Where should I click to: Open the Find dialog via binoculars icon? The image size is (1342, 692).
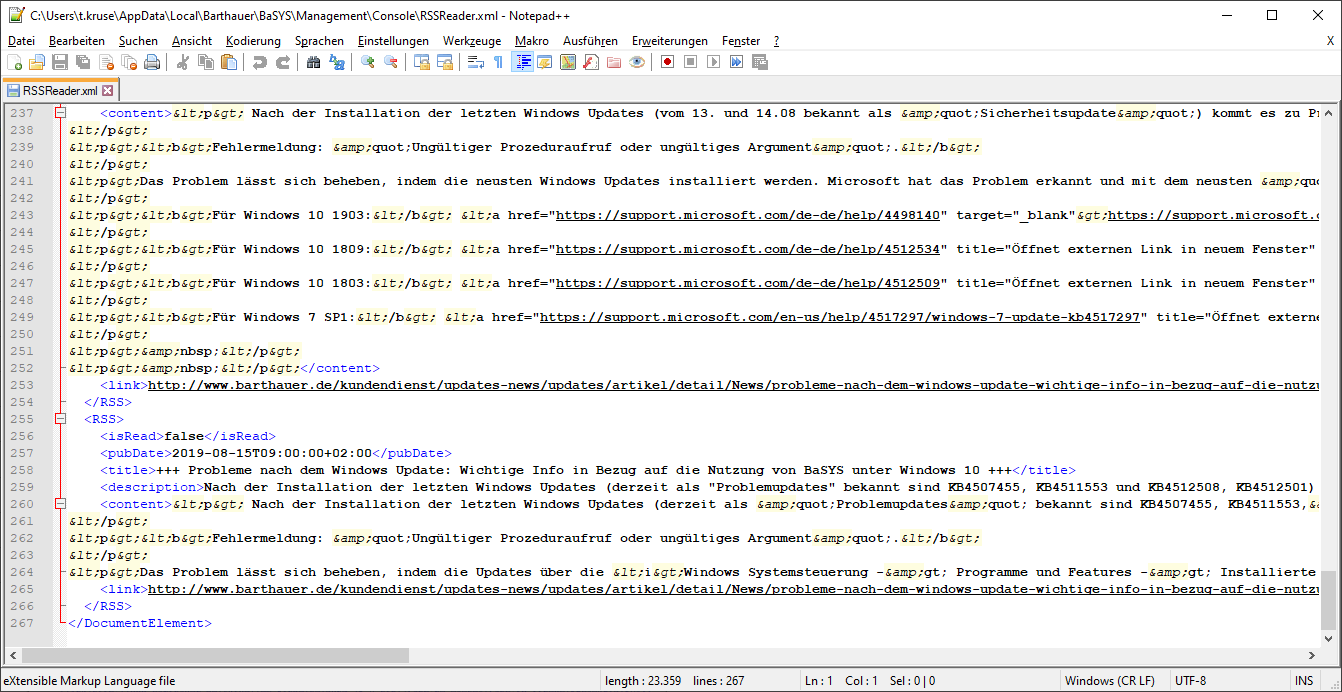313,62
